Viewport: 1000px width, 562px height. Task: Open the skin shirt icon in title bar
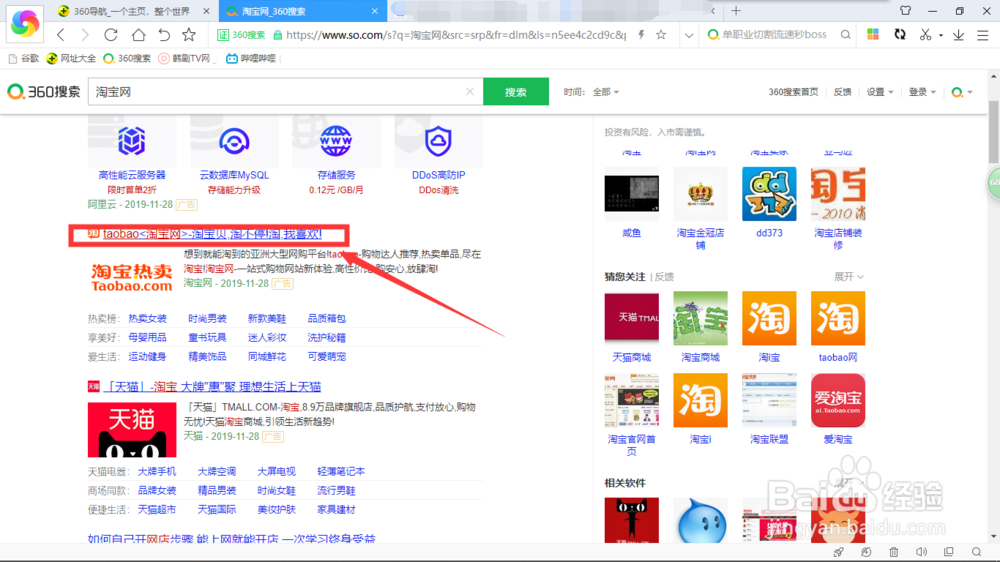point(905,11)
